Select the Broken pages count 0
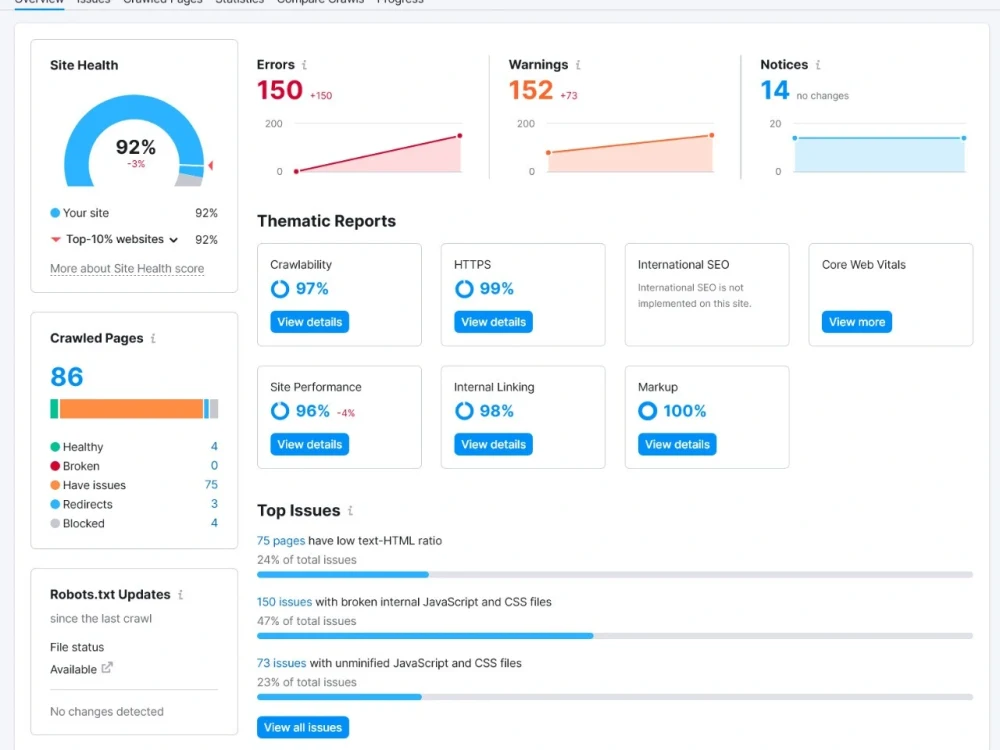Image resolution: width=1000 pixels, height=750 pixels. (x=214, y=466)
